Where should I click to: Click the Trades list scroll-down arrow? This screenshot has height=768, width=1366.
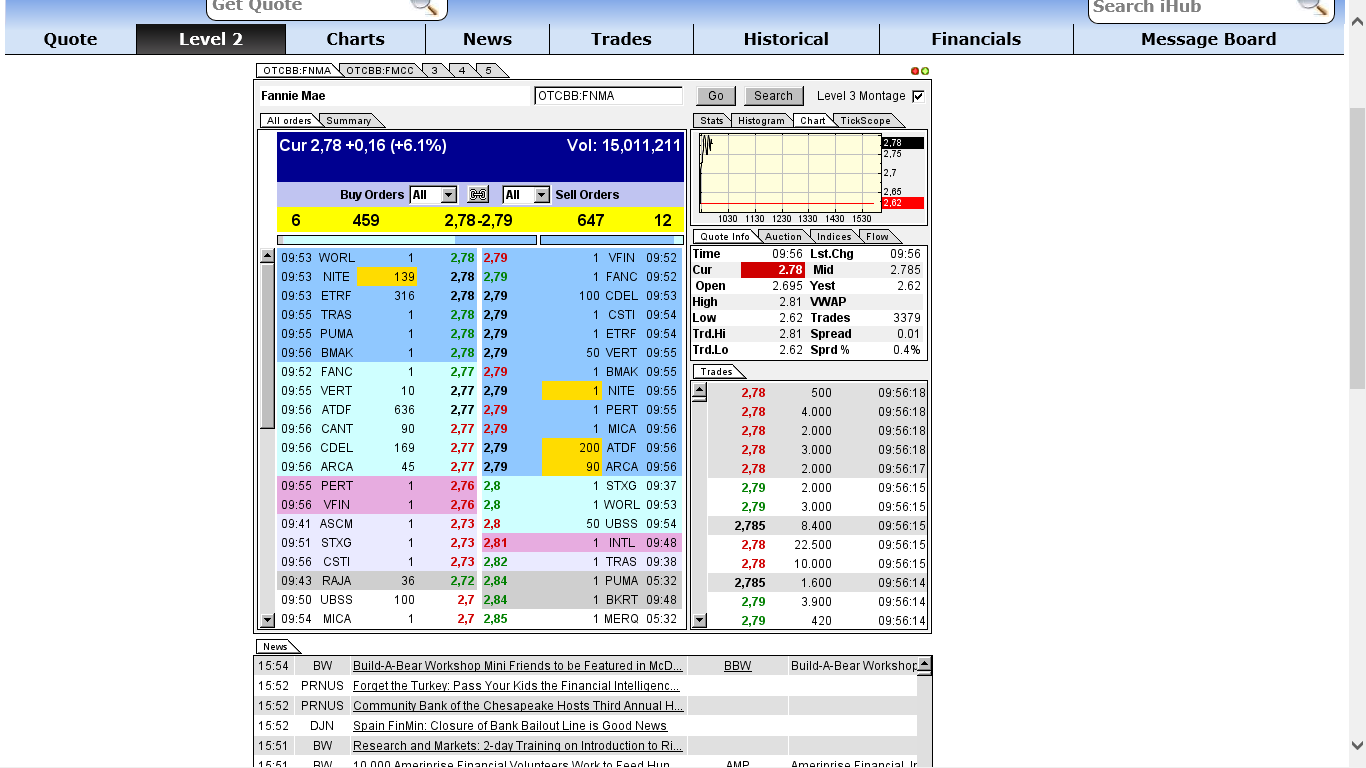[700, 620]
